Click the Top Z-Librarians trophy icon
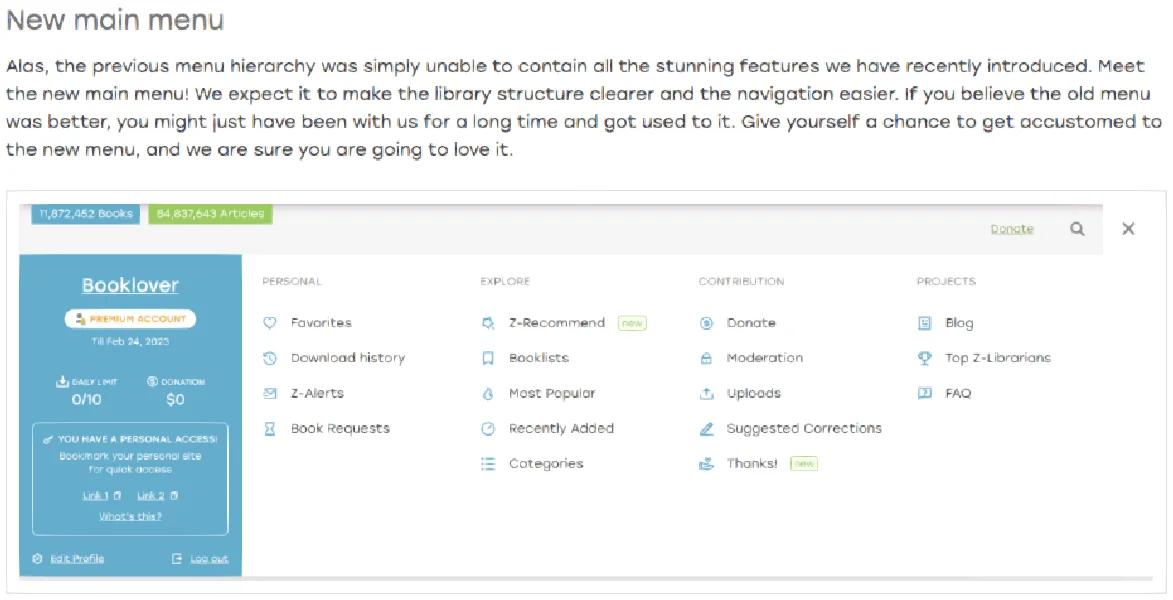The height and width of the screenshot is (600, 1173). click(925, 358)
